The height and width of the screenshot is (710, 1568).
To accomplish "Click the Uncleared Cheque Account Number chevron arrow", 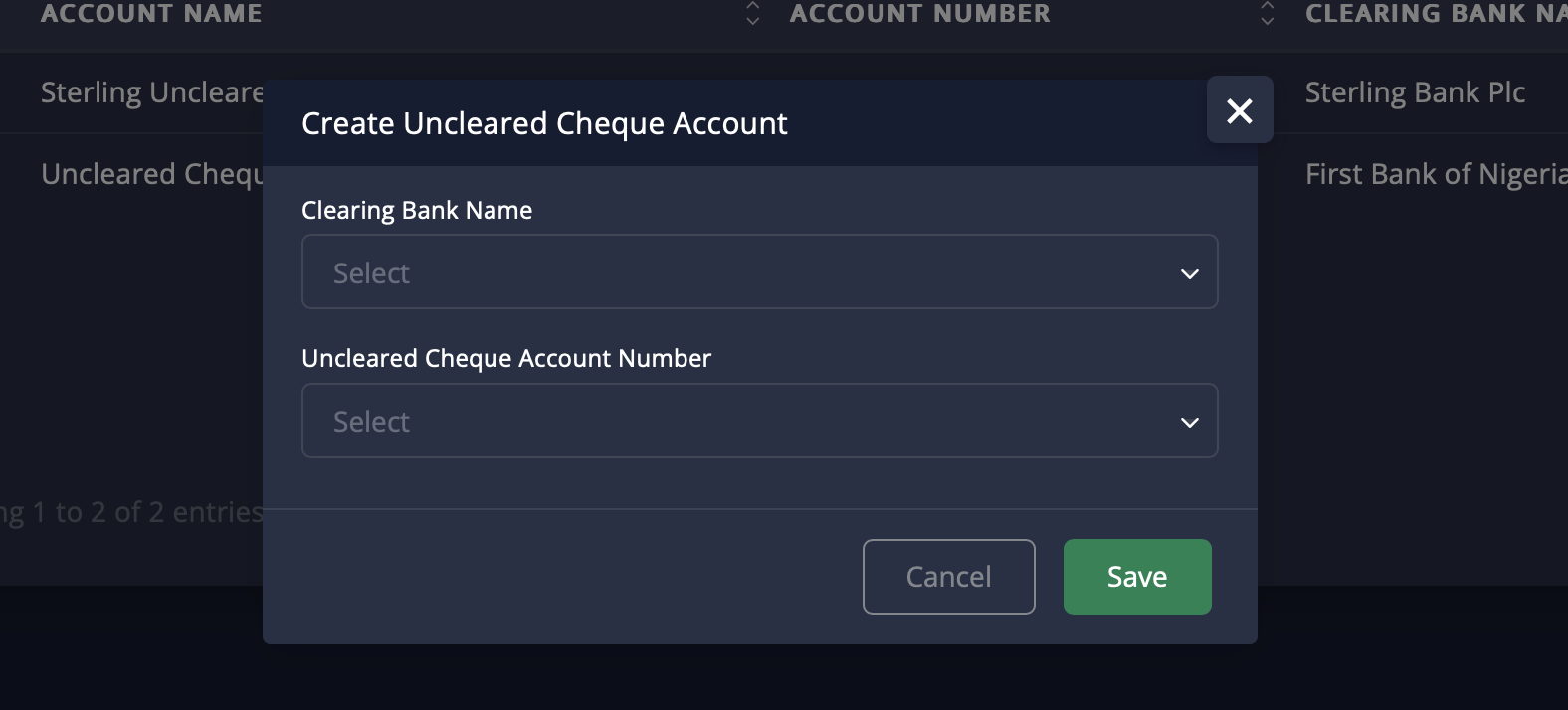I will 1189,423.
